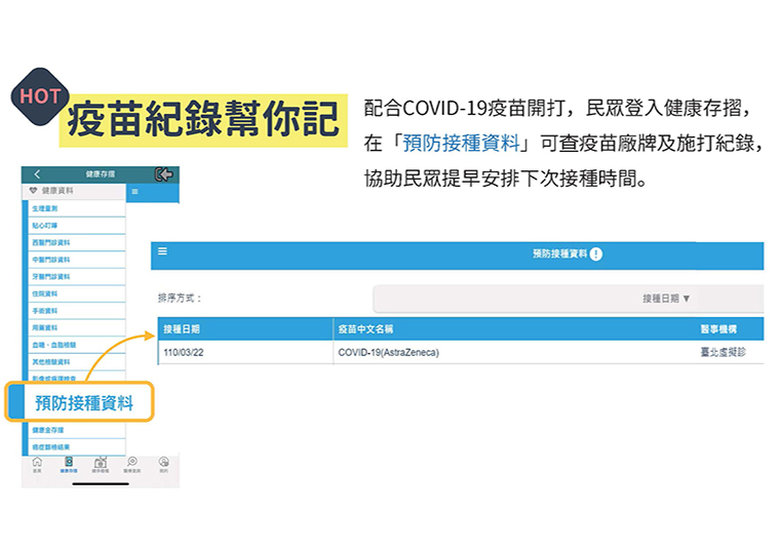Tap the rightmost bottom navigation icon
Viewport: 780px width, 551px height.
coord(163,464)
